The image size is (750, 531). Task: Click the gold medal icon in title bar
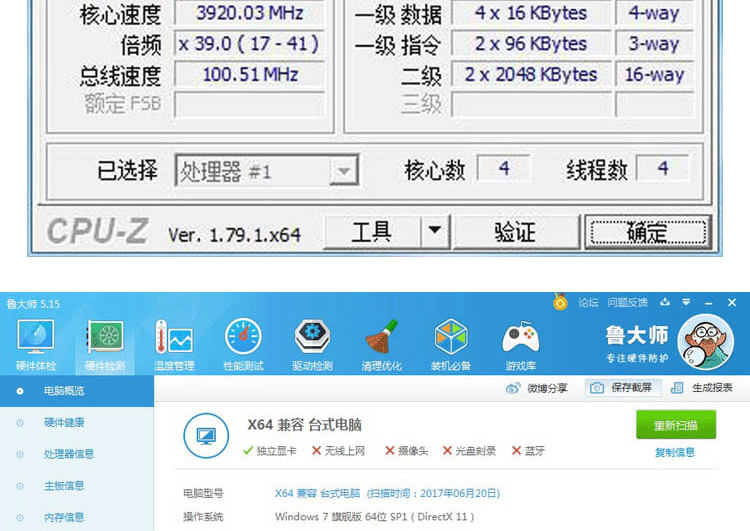coord(560,302)
